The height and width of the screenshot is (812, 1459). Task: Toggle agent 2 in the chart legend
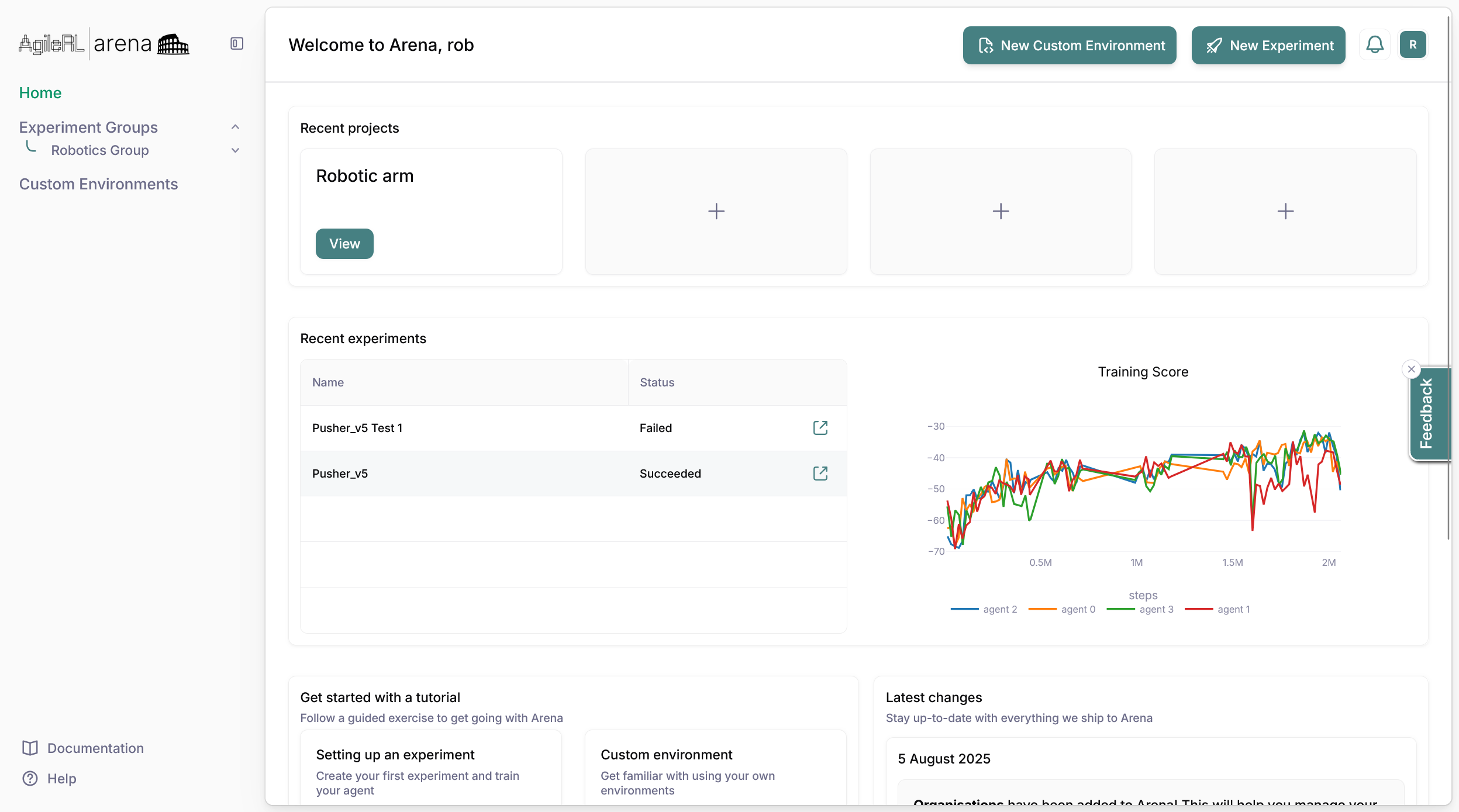tap(999, 609)
